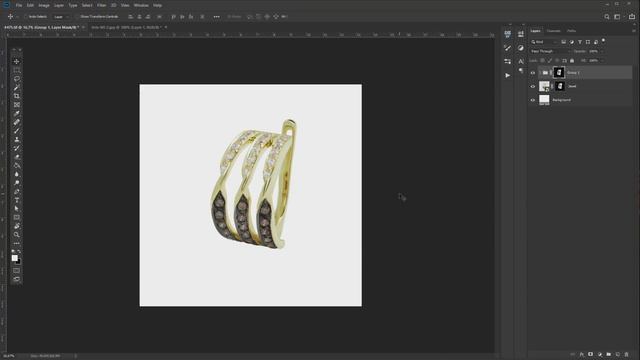Click the foreground color swatch
640x360 pixels.
coord(14,258)
